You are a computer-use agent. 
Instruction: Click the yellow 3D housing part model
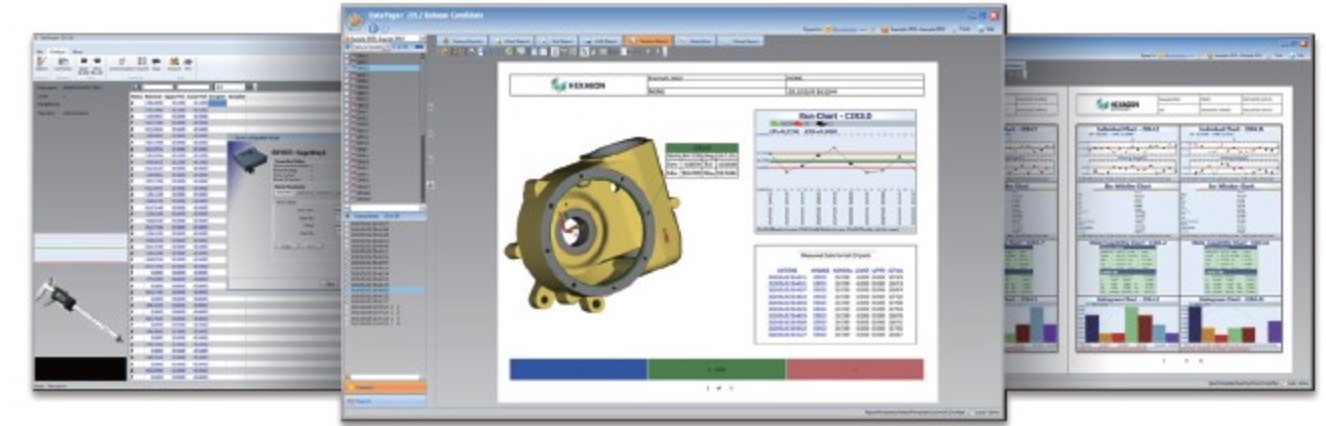coord(590,226)
